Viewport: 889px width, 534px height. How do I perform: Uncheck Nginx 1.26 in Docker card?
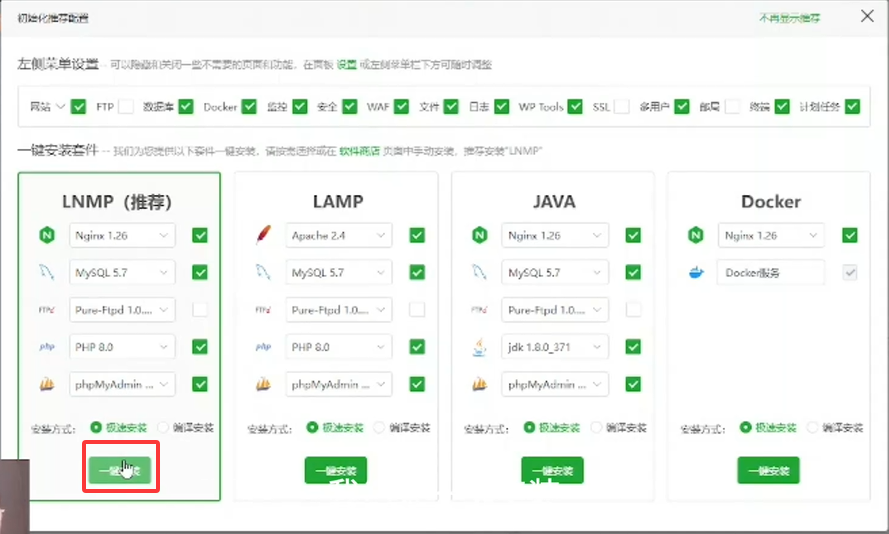coord(850,235)
